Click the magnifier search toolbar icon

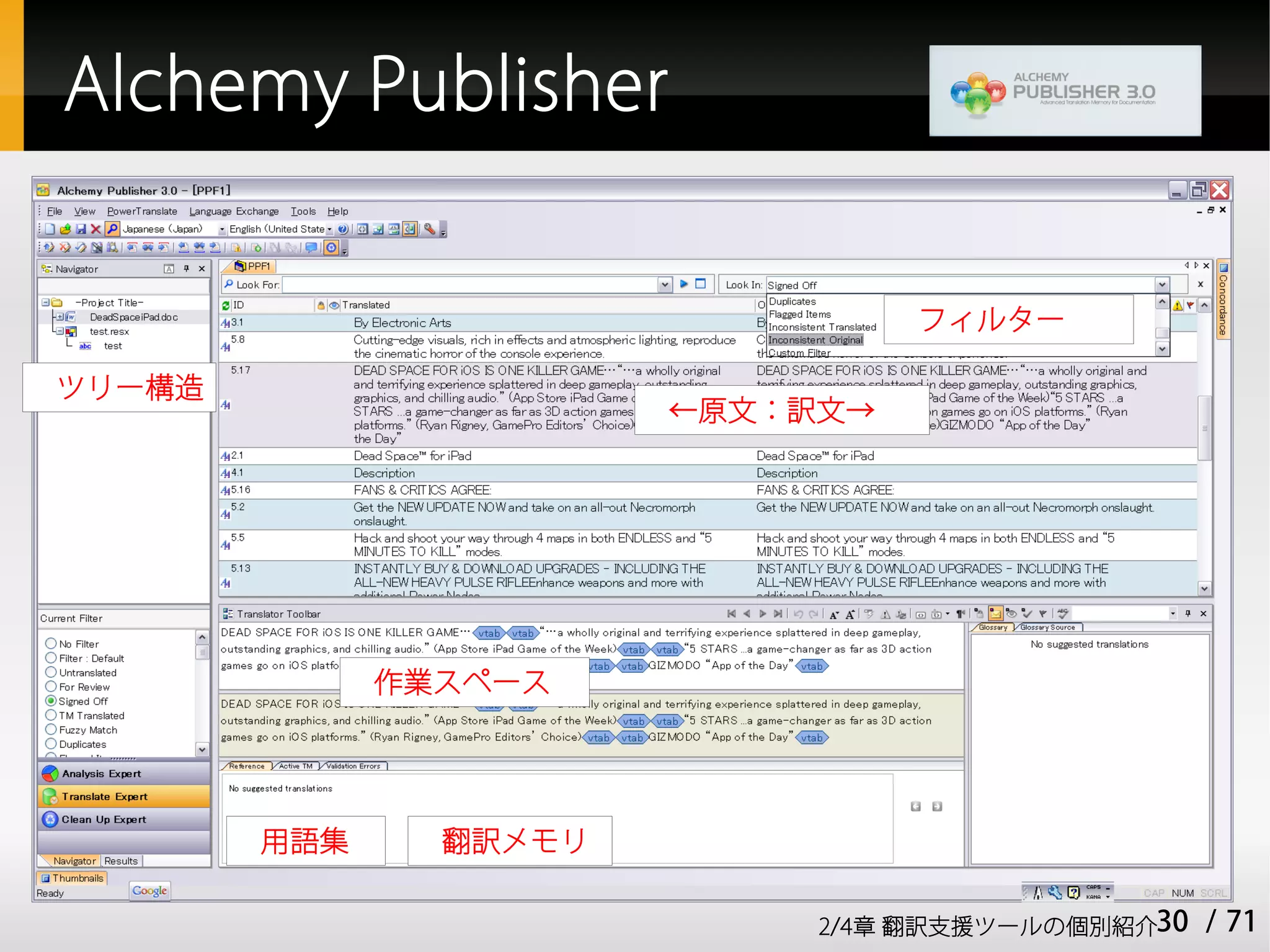[112, 229]
